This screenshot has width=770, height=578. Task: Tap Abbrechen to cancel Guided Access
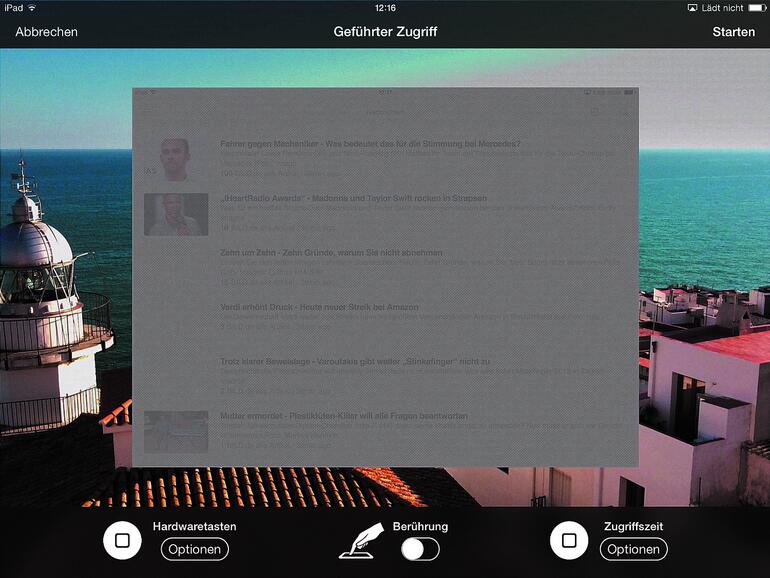[x=47, y=32]
